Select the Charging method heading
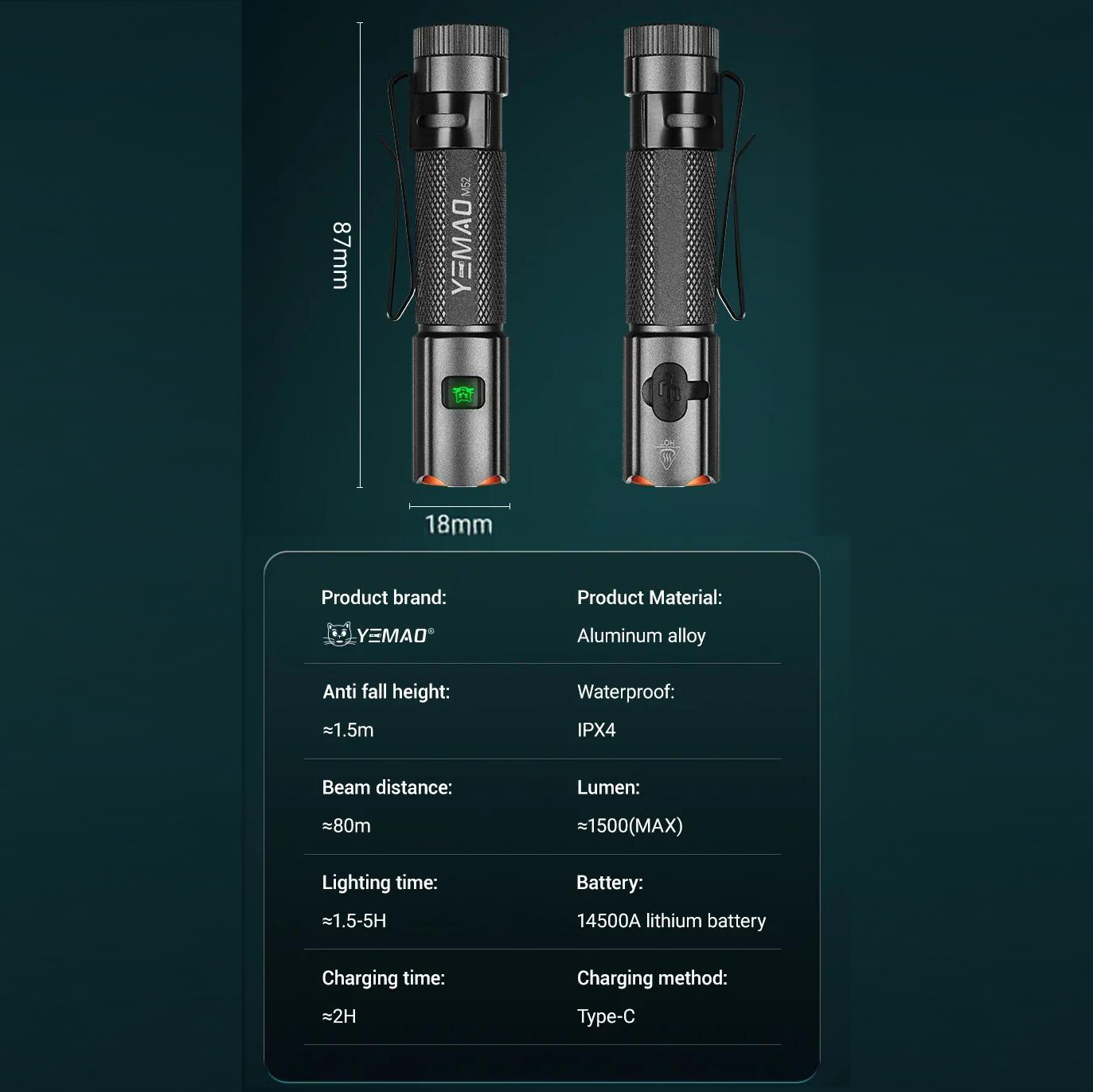Image resolution: width=1093 pixels, height=1092 pixels. (652, 978)
